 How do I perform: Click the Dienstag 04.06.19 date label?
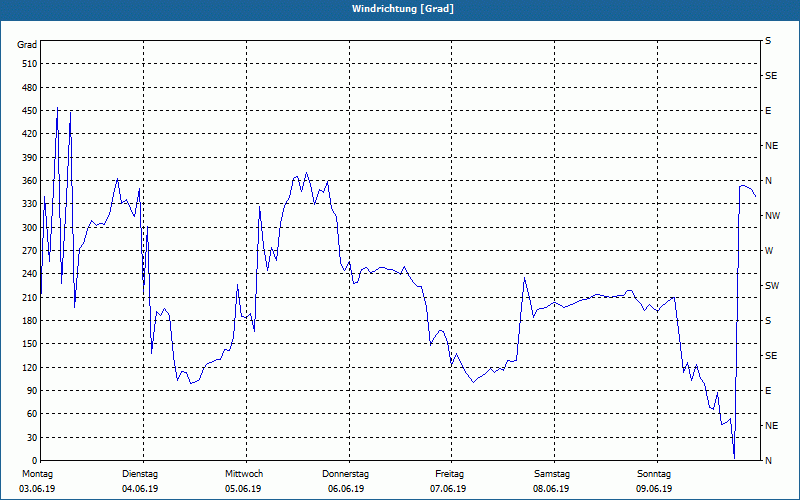(140, 481)
